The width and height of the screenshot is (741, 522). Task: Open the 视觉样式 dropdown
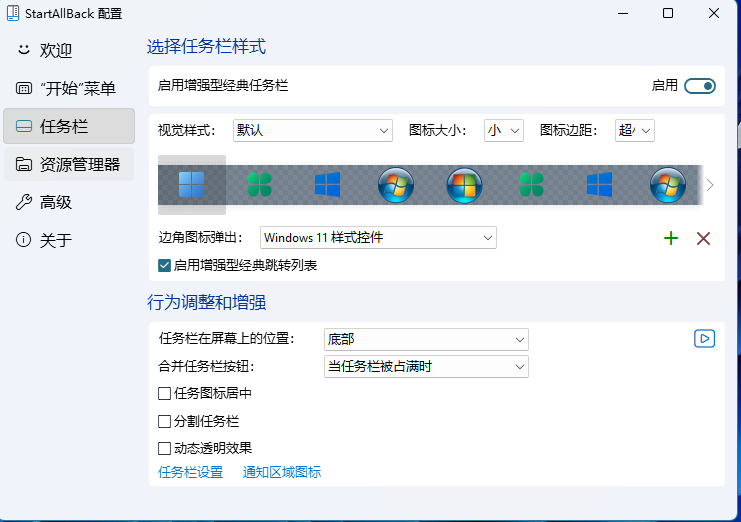tap(313, 131)
